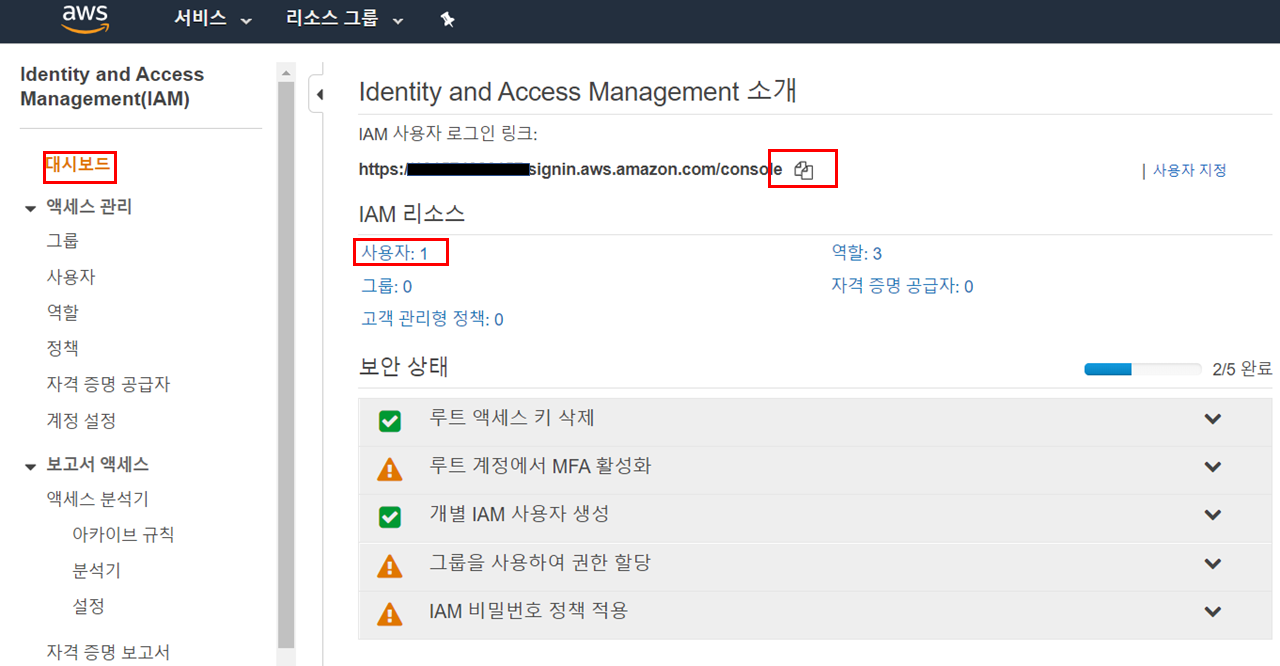
Task: Click the 고객 관리형 정책: 0 link
Action: coord(432,319)
